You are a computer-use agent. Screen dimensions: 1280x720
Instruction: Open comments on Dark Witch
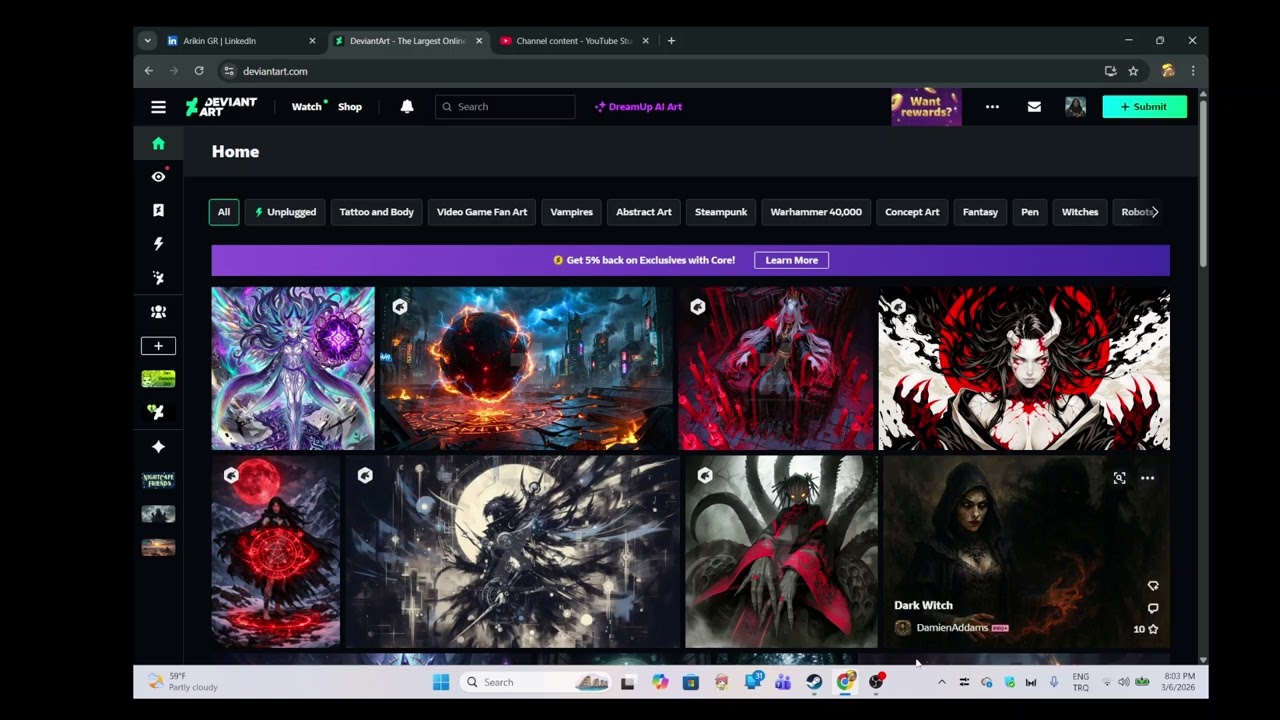[1153, 608]
